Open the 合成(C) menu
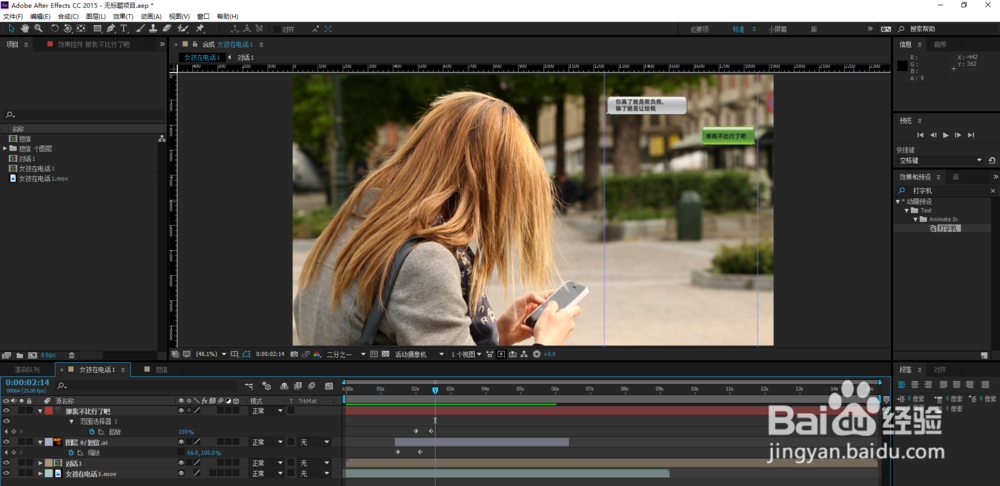Screen dimensions: 1000x486 [68, 16]
